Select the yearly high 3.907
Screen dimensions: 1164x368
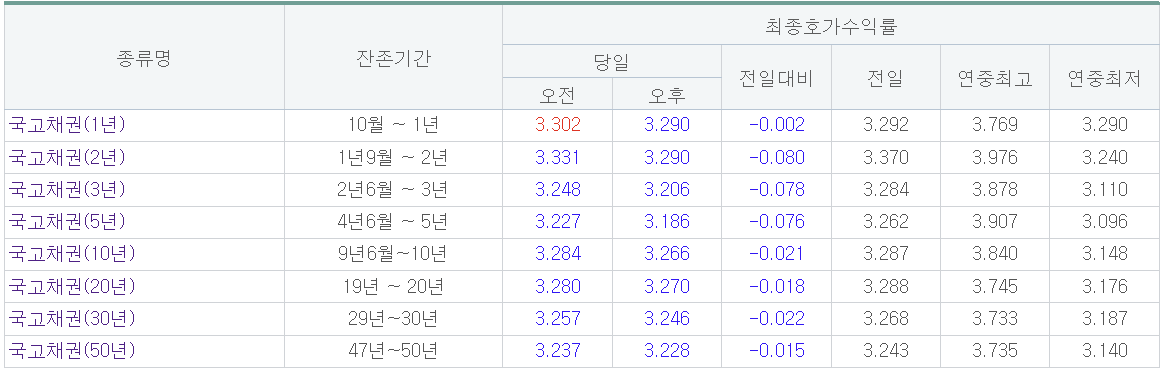[995, 222]
